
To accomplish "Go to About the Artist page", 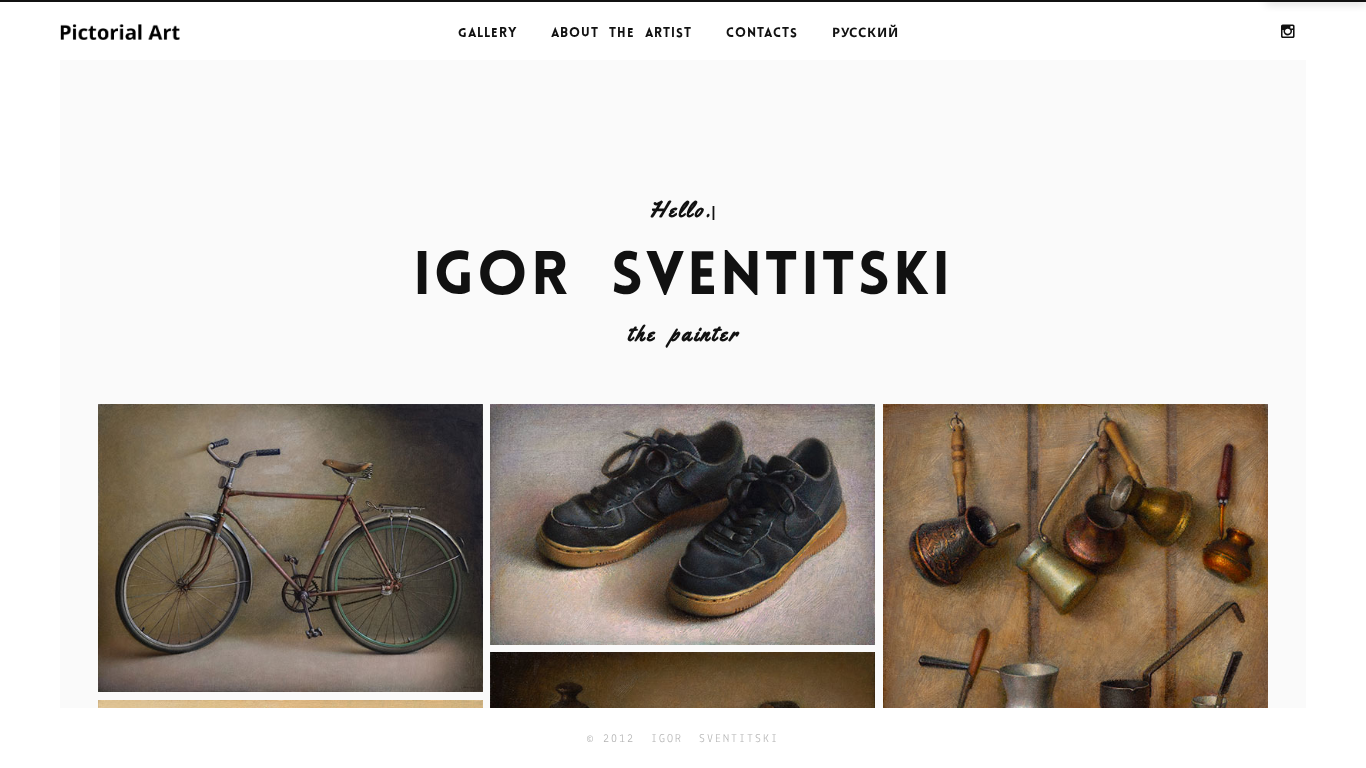I will (x=621, y=33).
